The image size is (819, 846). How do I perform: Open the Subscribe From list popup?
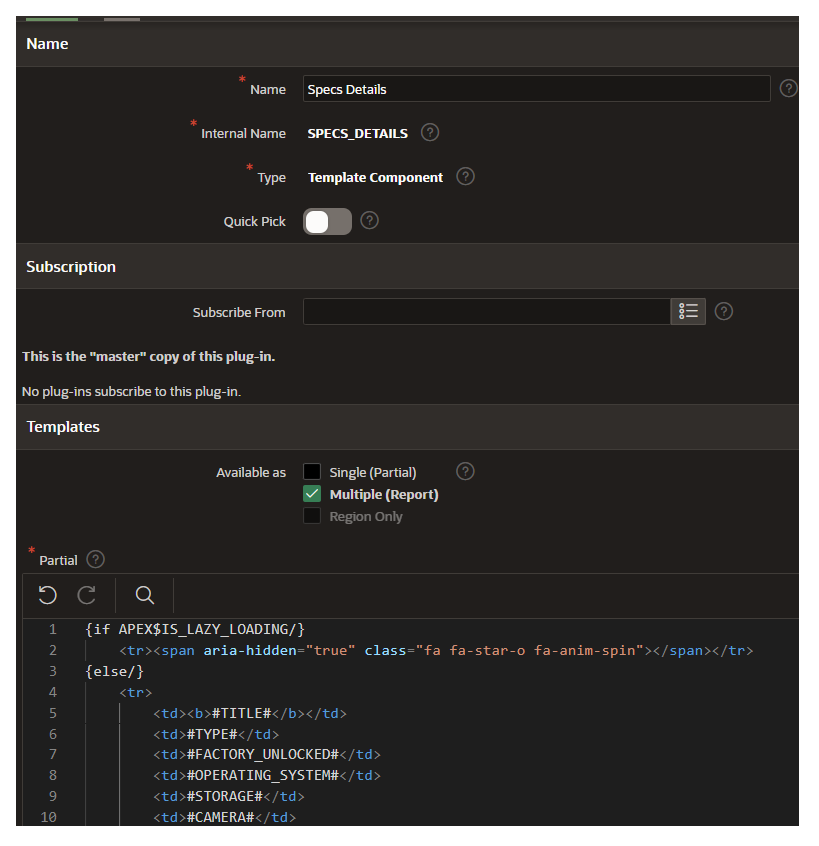click(x=688, y=311)
